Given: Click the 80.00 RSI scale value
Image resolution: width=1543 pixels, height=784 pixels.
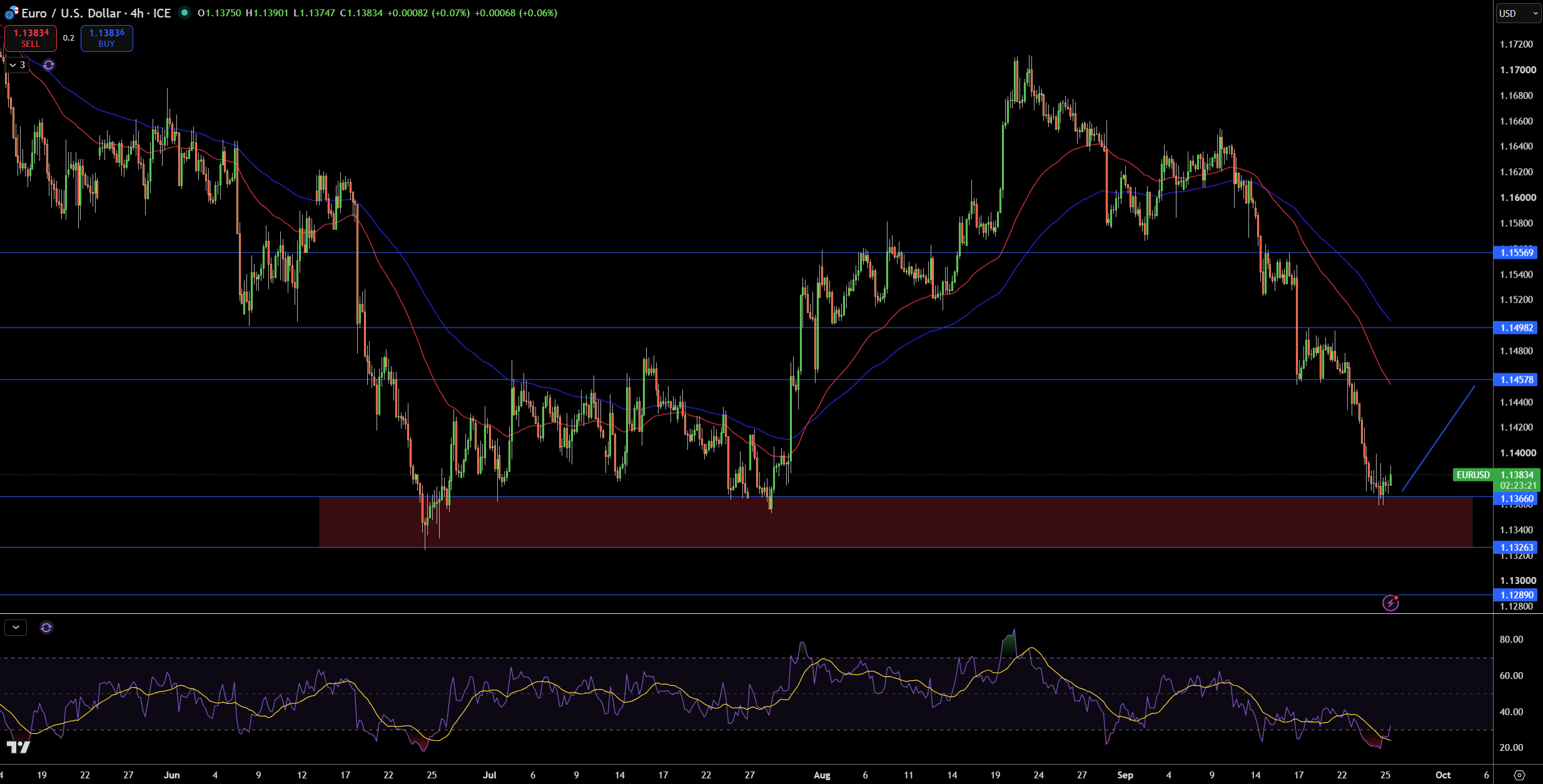Looking at the screenshot, I should click(x=1511, y=639).
